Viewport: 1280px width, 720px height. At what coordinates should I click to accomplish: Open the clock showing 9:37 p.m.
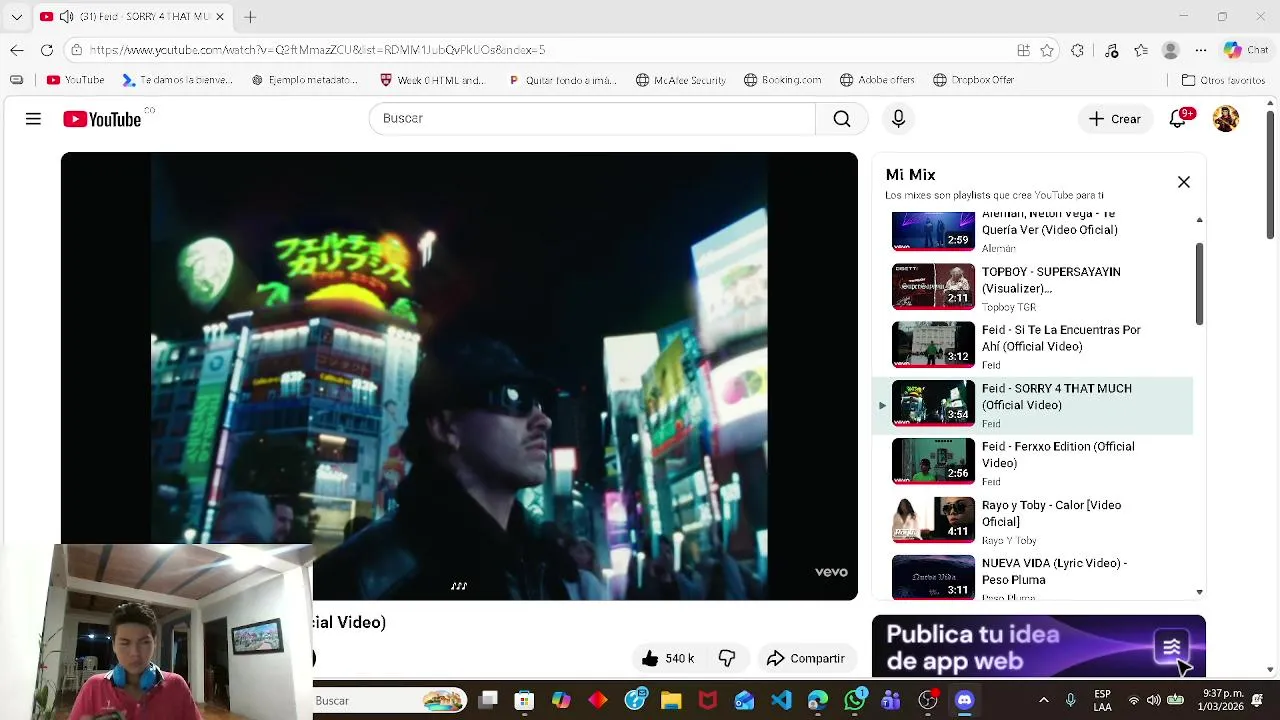click(1222, 700)
